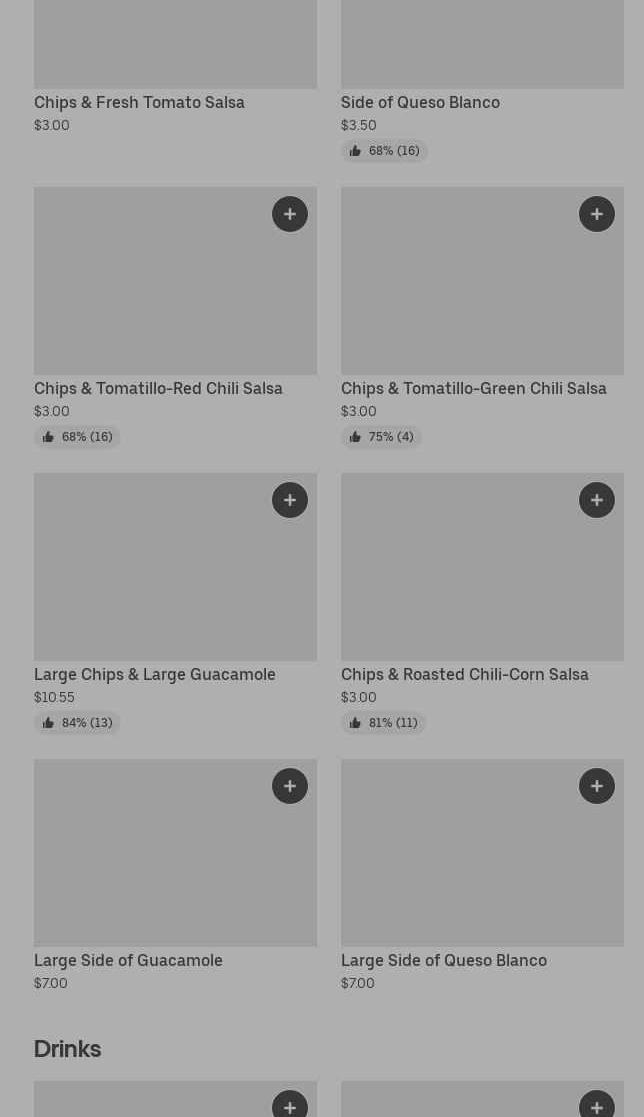Click the 81% (11) rating badge

[x=383, y=723]
